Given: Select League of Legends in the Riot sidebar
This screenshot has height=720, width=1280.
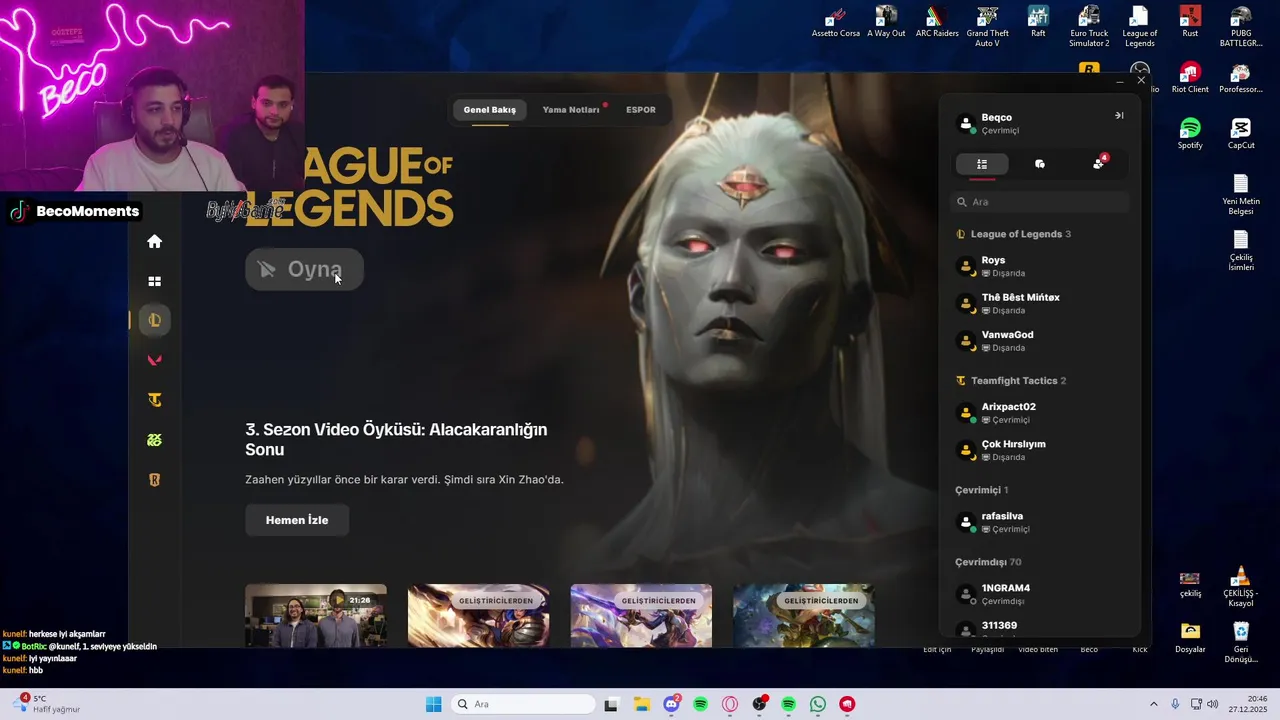Looking at the screenshot, I should click(x=154, y=320).
